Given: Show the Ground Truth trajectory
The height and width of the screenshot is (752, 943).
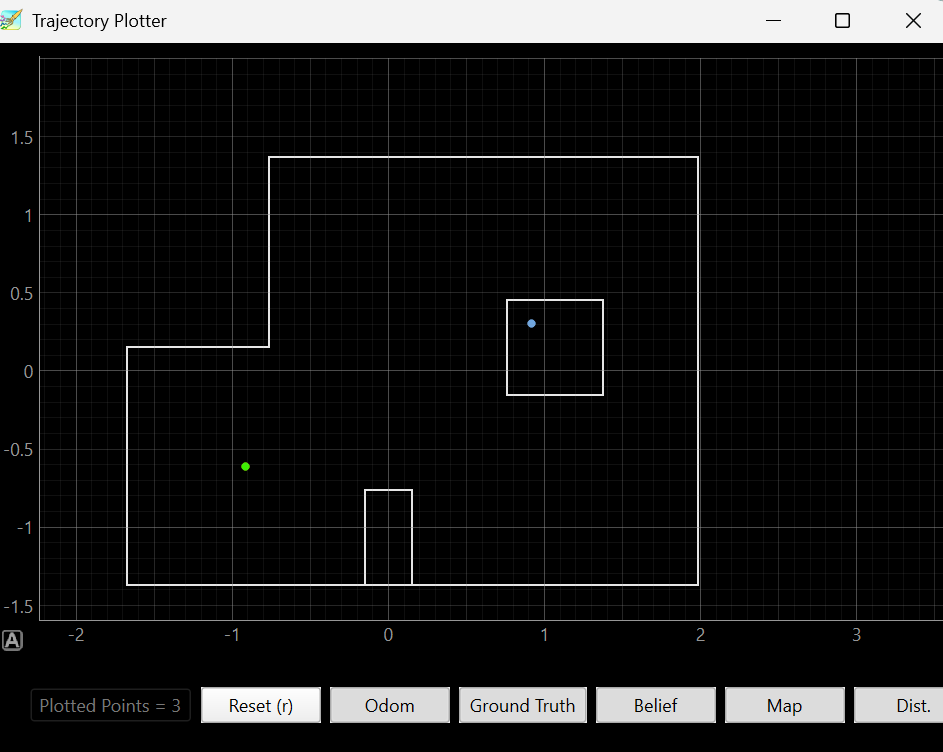Looking at the screenshot, I should pos(523,705).
